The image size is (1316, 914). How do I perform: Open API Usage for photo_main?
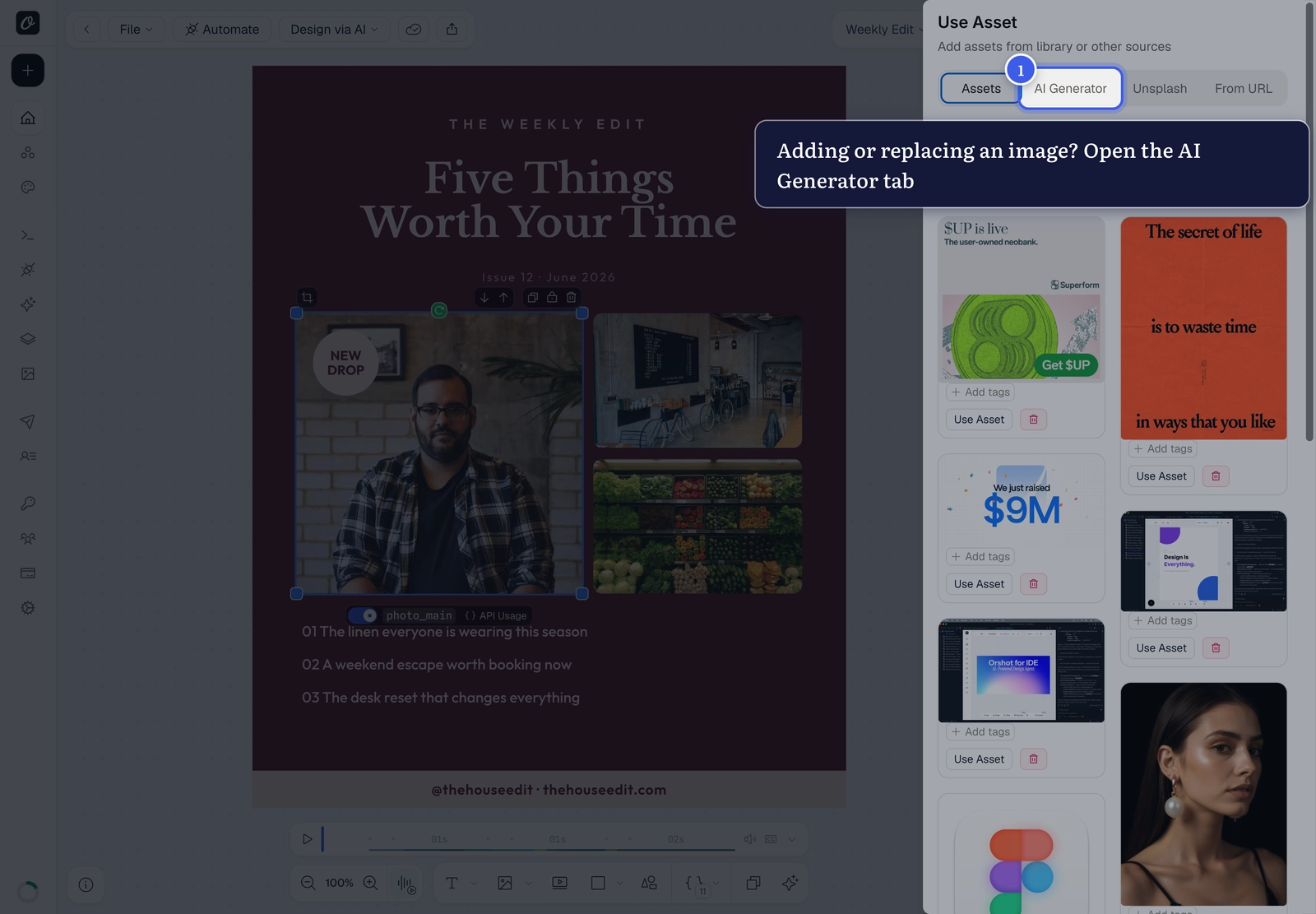(496, 615)
